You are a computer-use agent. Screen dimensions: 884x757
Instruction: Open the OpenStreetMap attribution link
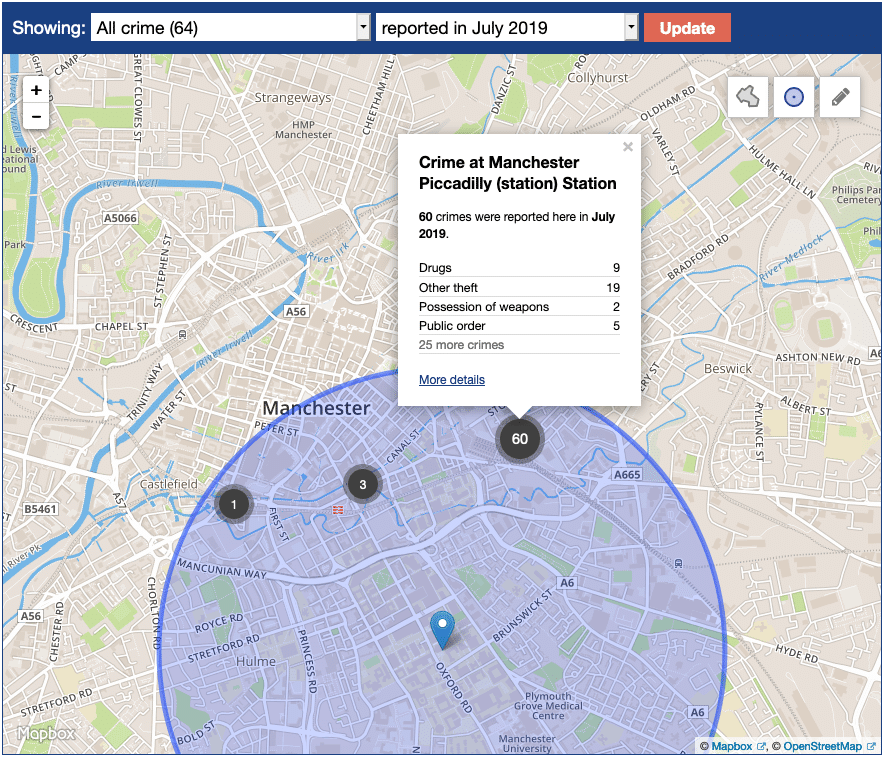click(x=821, y=746)
